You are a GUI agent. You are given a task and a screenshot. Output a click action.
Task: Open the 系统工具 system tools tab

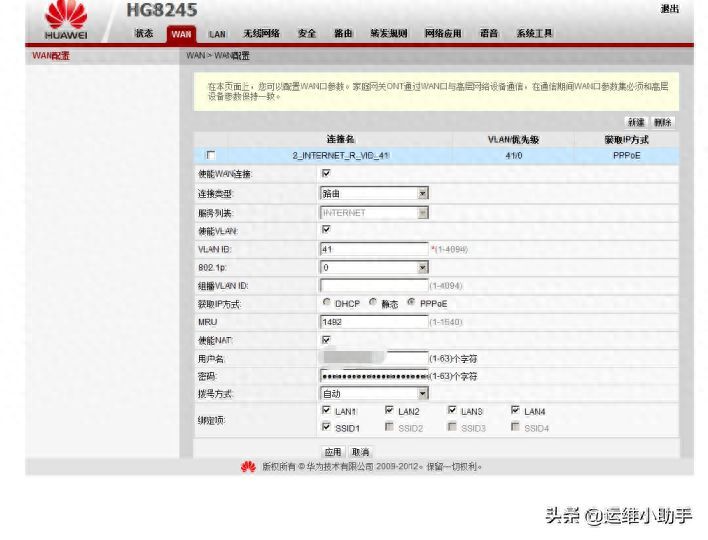coord(535,33)
